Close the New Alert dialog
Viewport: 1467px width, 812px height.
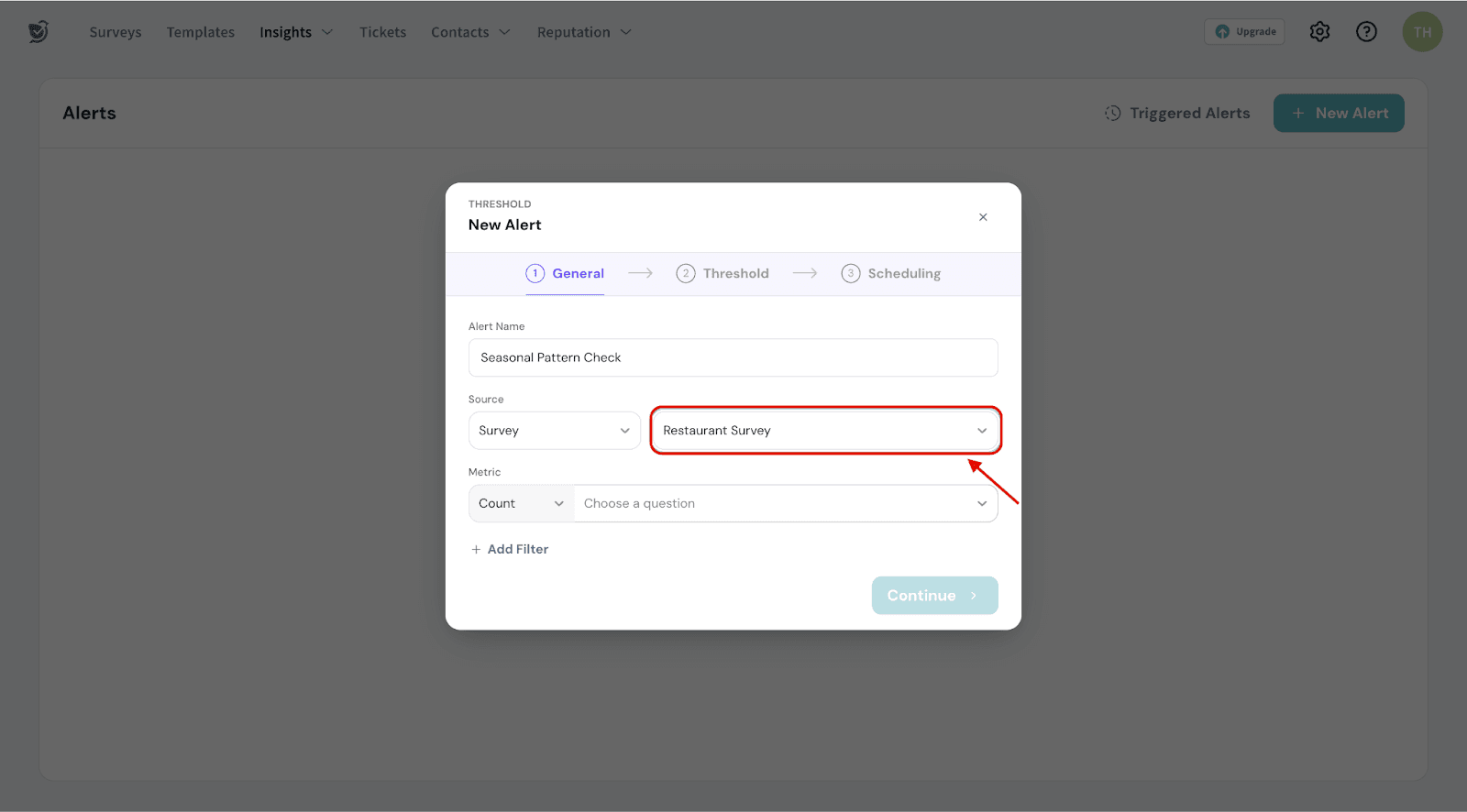[x=983, y=217]
